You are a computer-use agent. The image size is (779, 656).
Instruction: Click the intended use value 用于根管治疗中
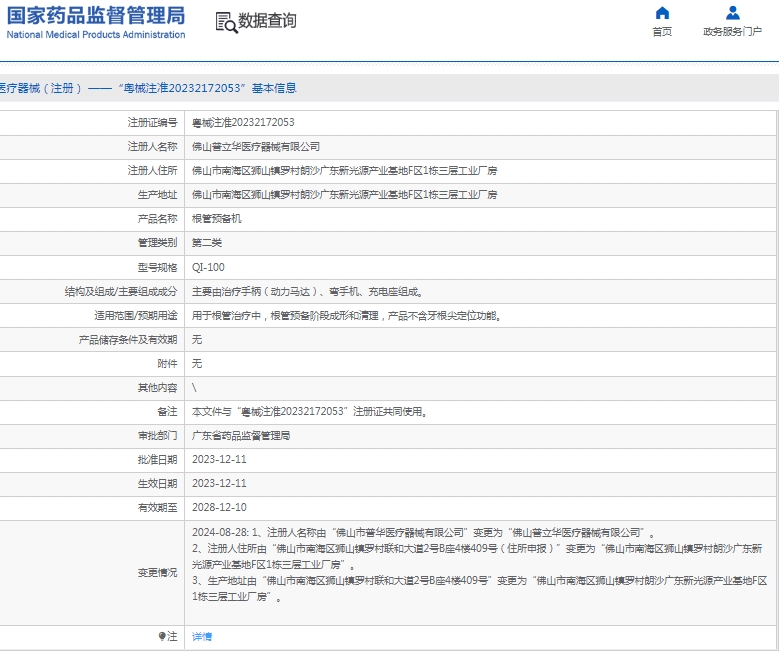[x=346, y=316]
